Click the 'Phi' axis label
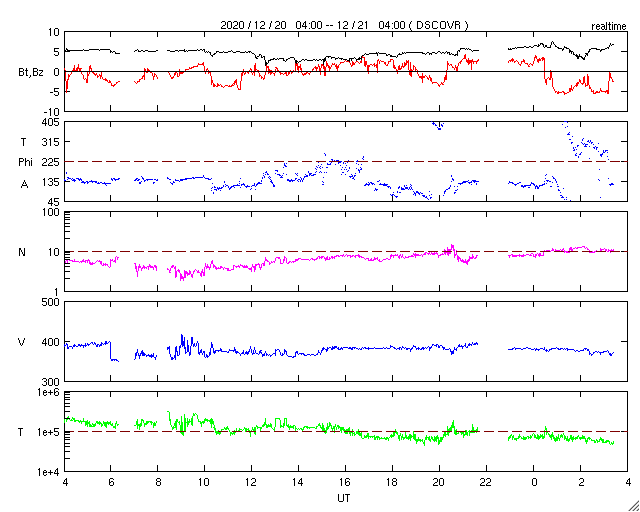 pos(25,163)
